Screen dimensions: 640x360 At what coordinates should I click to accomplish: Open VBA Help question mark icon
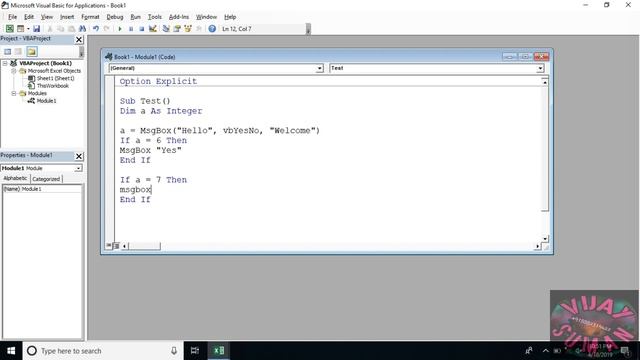(x=212, y=29)
